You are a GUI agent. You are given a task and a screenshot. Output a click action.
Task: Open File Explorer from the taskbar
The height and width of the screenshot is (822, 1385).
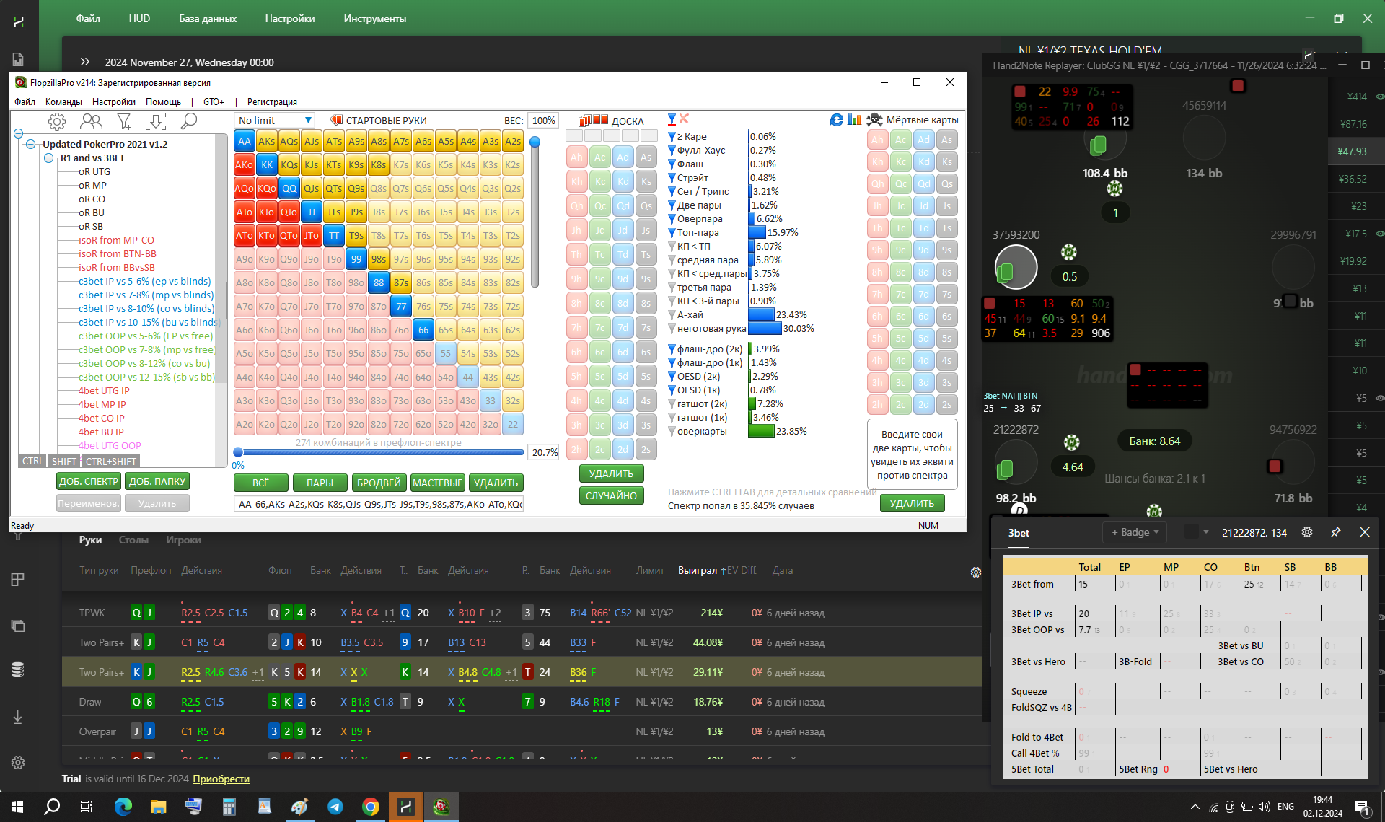click(x=158, y=805)
